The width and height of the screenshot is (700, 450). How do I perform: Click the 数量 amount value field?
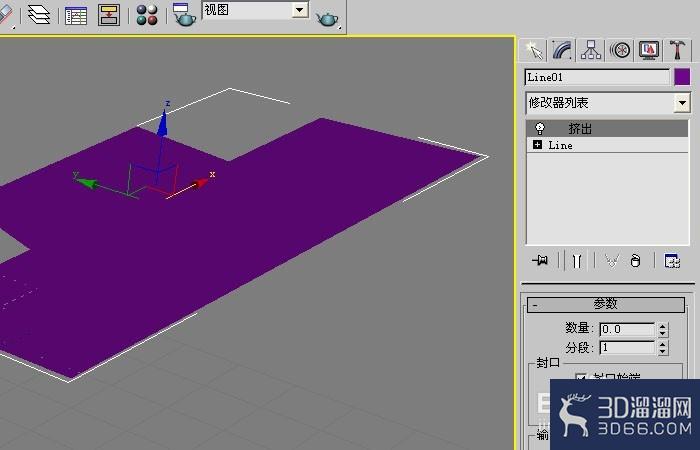(627, 329)
